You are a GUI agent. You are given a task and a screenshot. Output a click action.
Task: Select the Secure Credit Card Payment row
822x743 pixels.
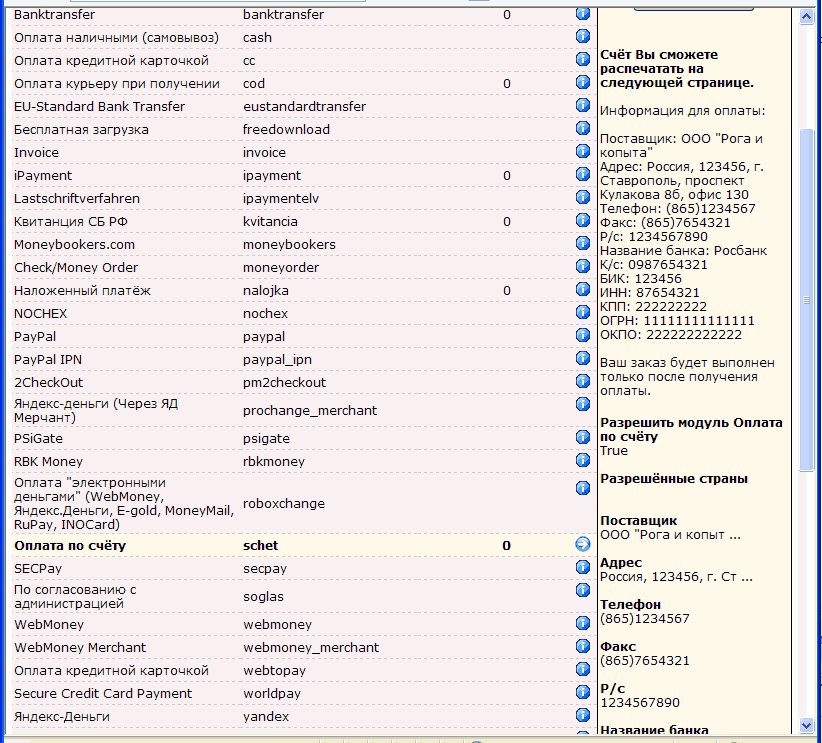(304, 694)
